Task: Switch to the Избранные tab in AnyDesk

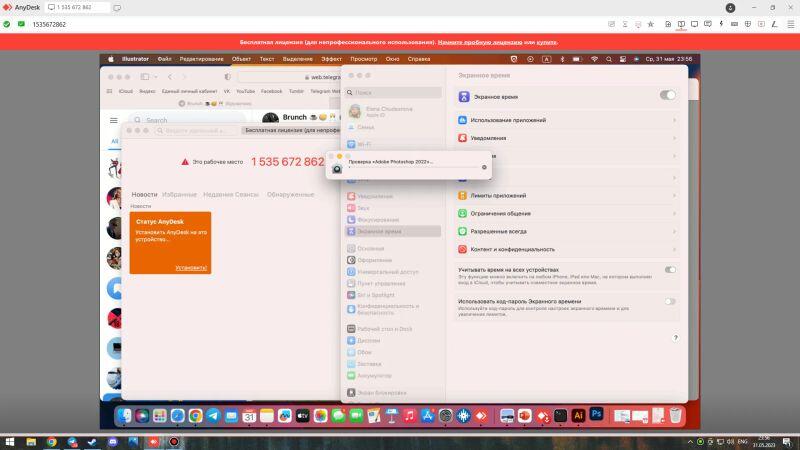Action: pyautogui.click(x=180, y=194)
